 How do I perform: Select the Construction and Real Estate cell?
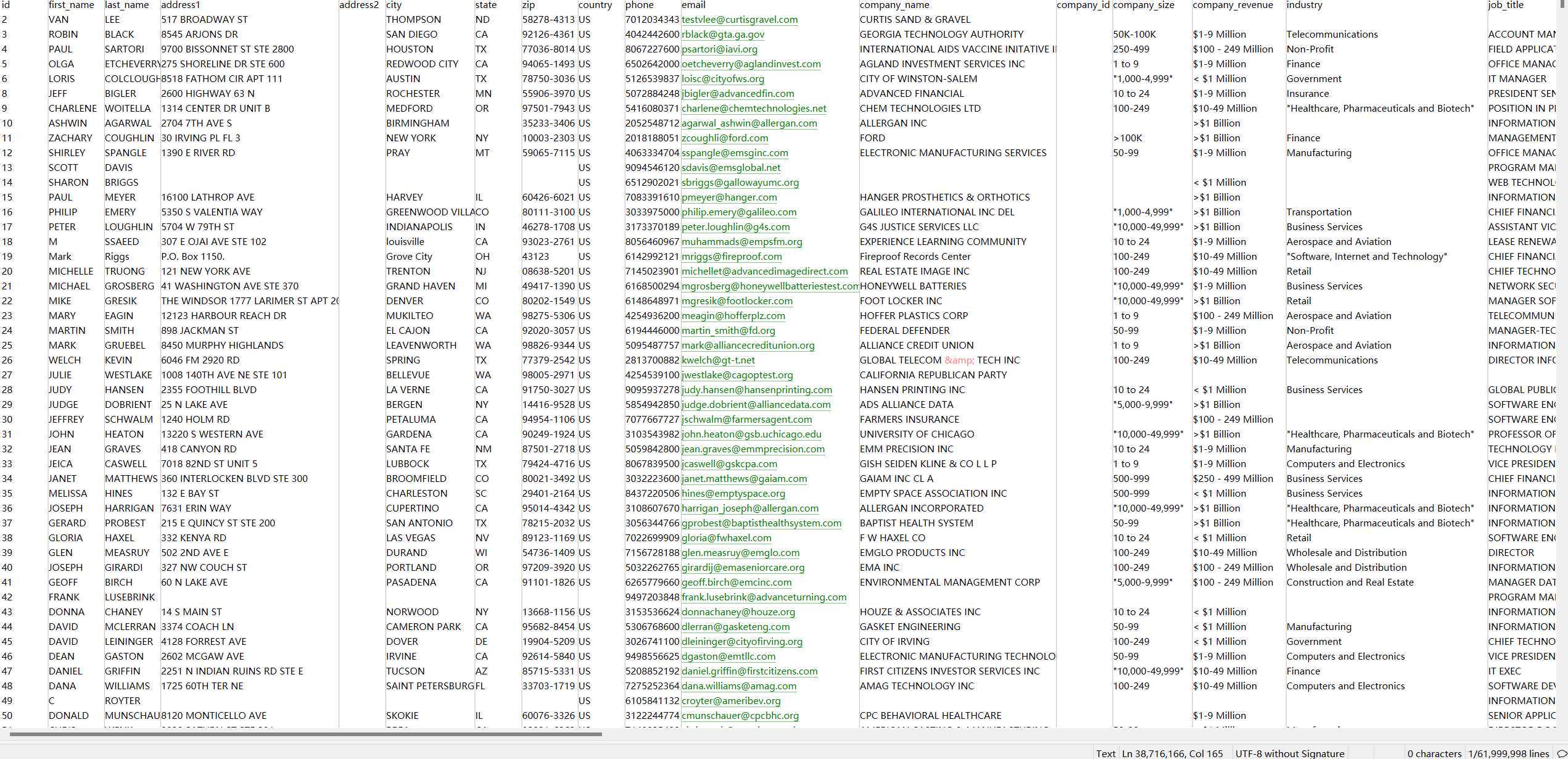(x=1350, y=583)
